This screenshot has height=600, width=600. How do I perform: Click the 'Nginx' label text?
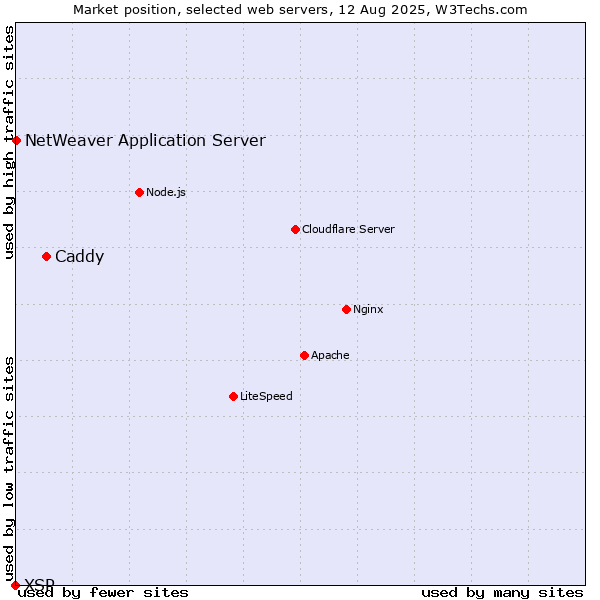click(x=368, y=309)
